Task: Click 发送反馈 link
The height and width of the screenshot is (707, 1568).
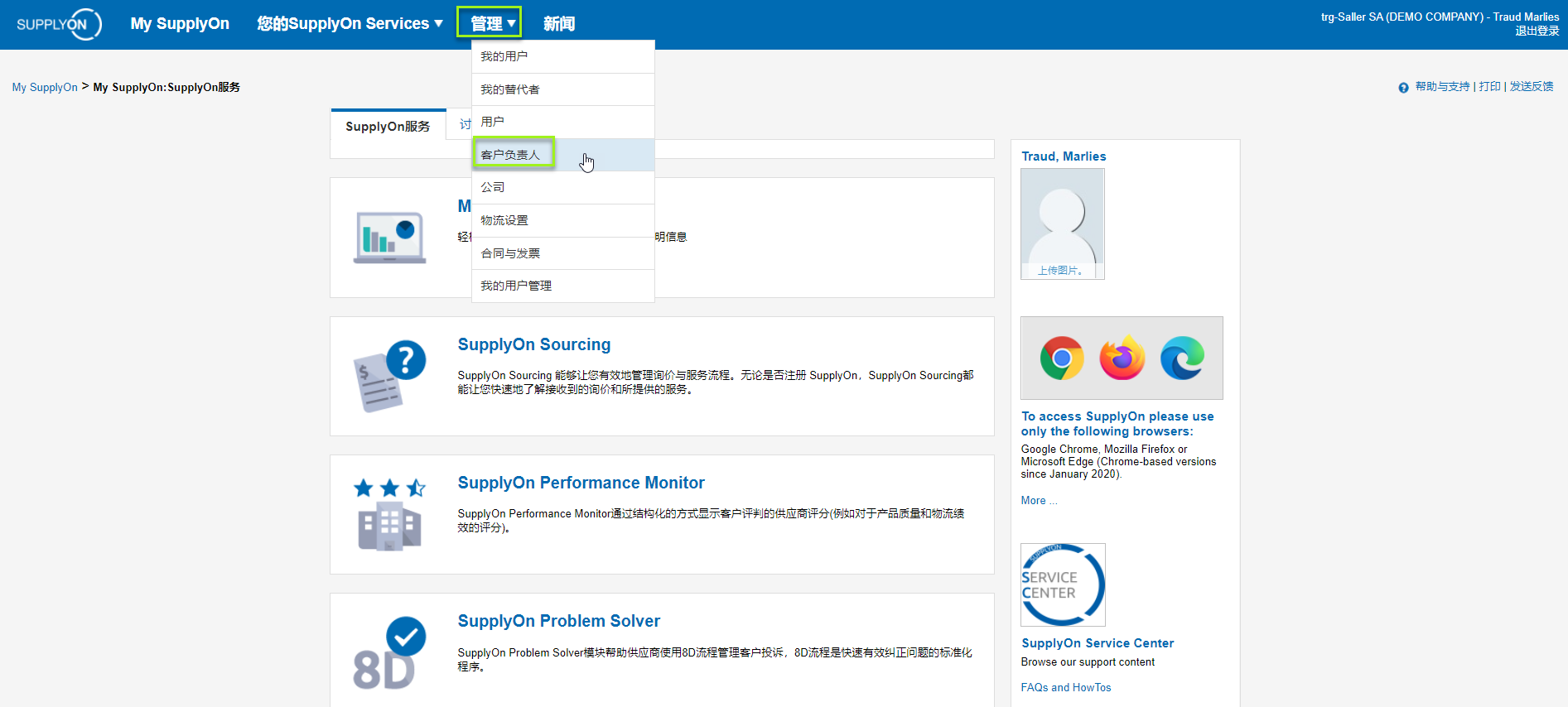Action: (1531, 86)
